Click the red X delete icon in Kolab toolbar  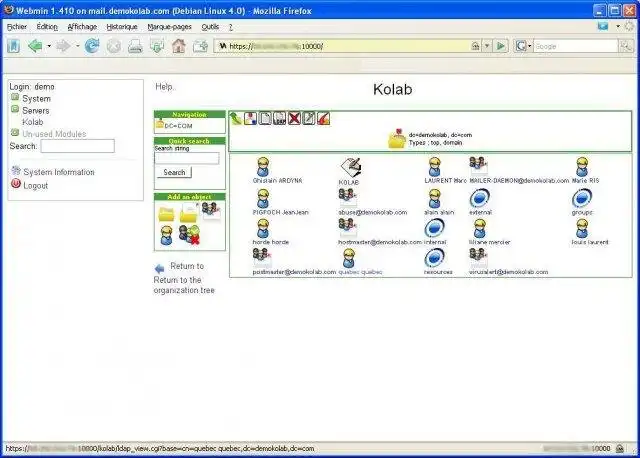[294, 118]
